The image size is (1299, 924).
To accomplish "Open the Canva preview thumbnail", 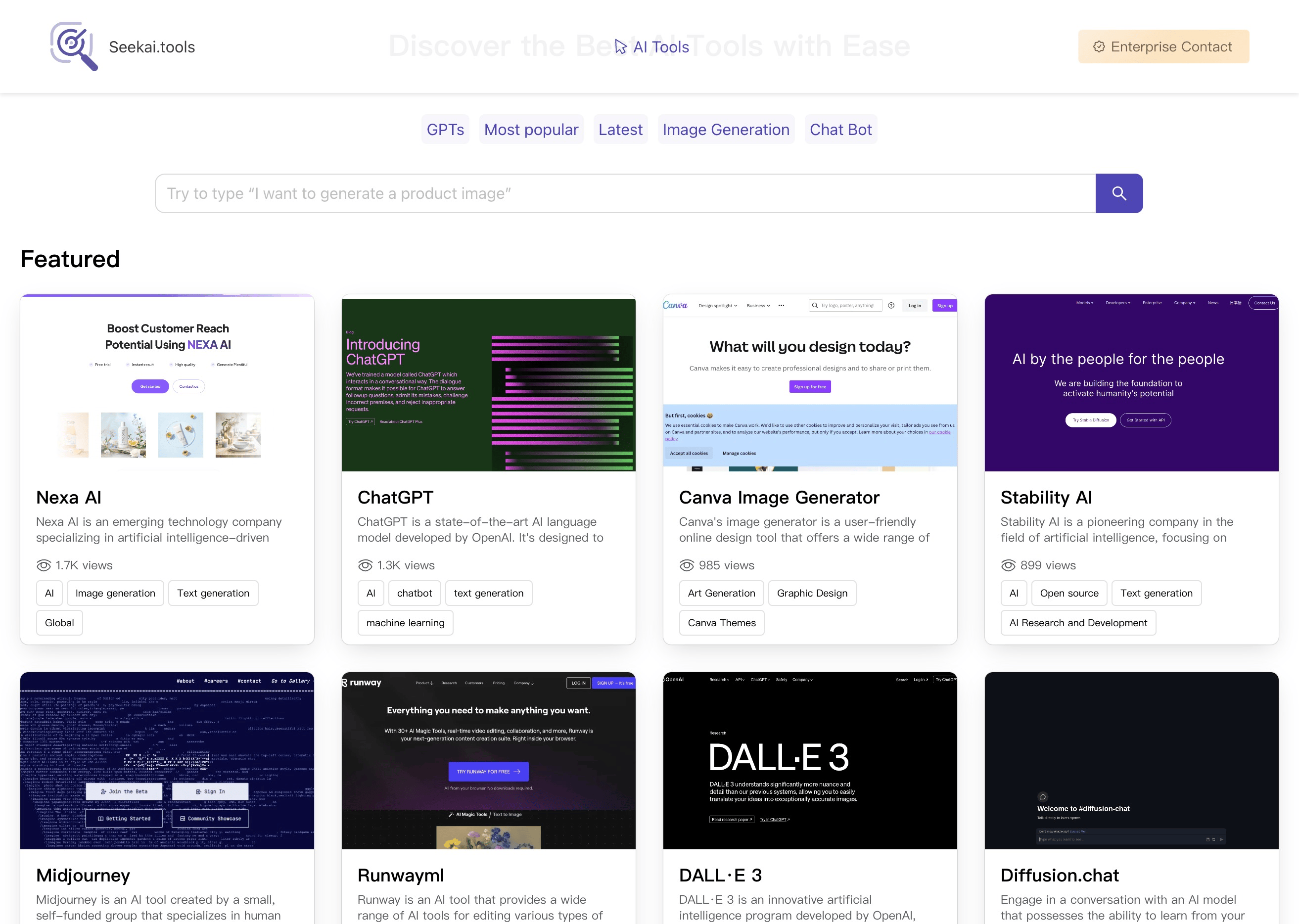I will [810, 383].
